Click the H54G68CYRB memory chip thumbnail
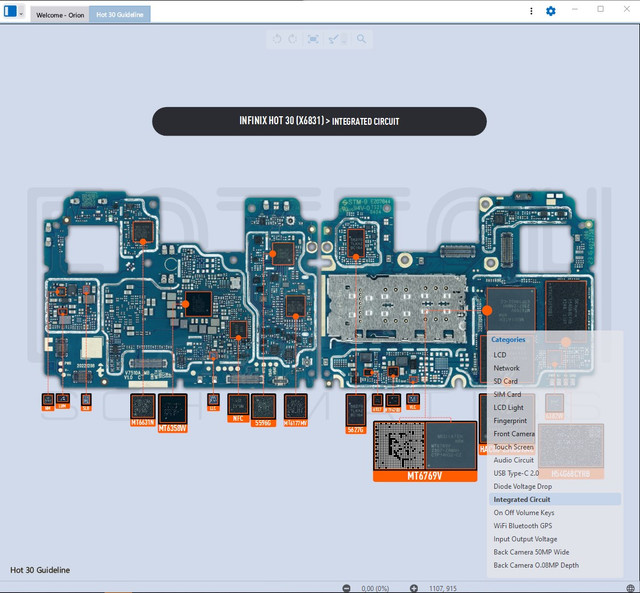The height and width of the screenshot is (593, 640). tap(571, 451)
